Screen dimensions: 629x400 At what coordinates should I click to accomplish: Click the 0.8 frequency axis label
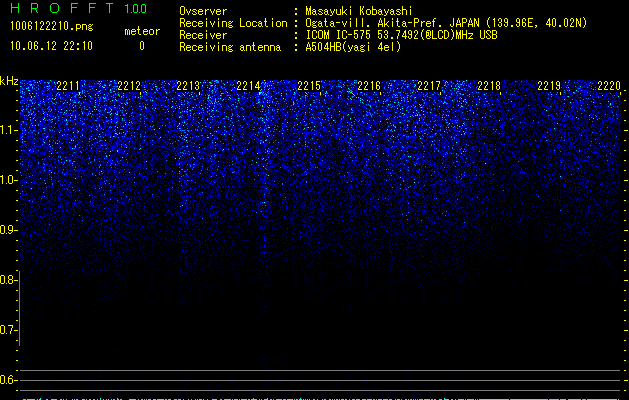8,280
